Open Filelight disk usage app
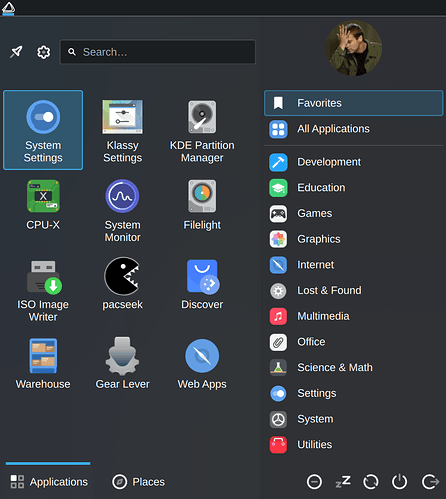446x499 pixels. tap(202, 210)
